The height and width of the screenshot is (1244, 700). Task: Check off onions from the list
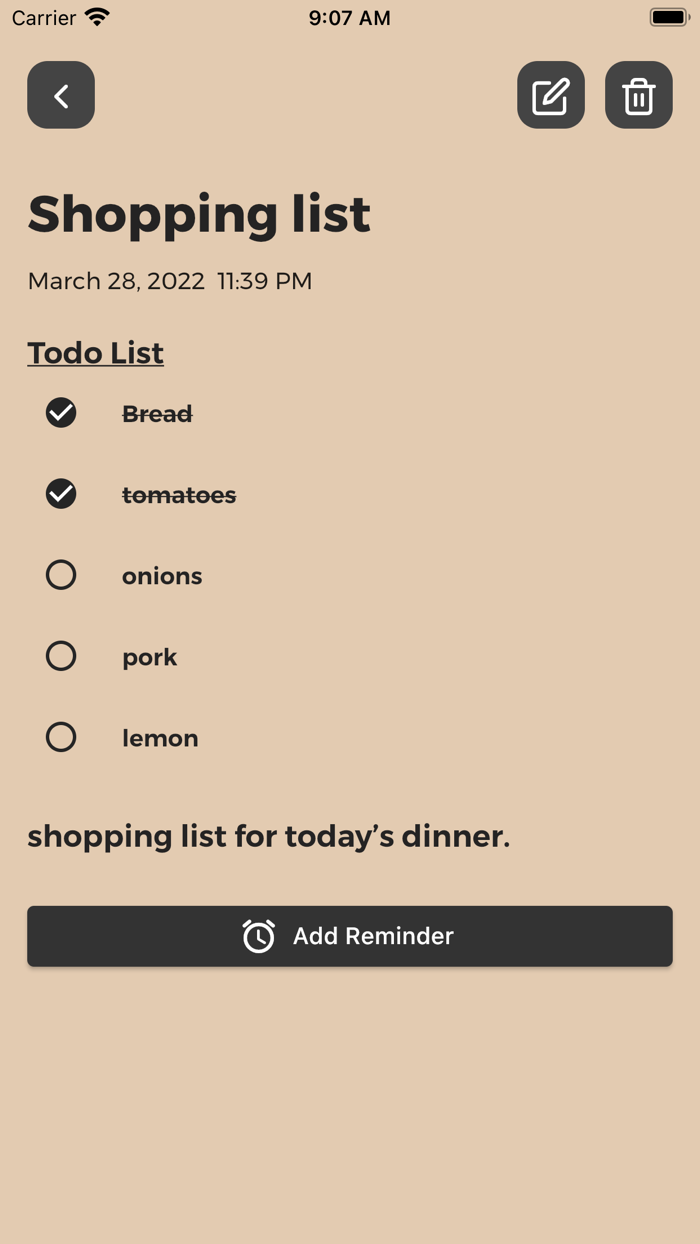(x=61, y=575)
